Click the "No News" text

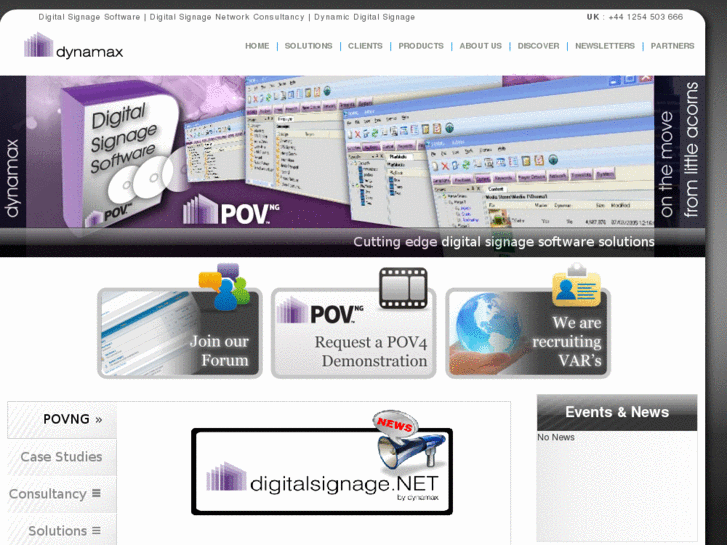pyautogui.click(x=556, y=437)
